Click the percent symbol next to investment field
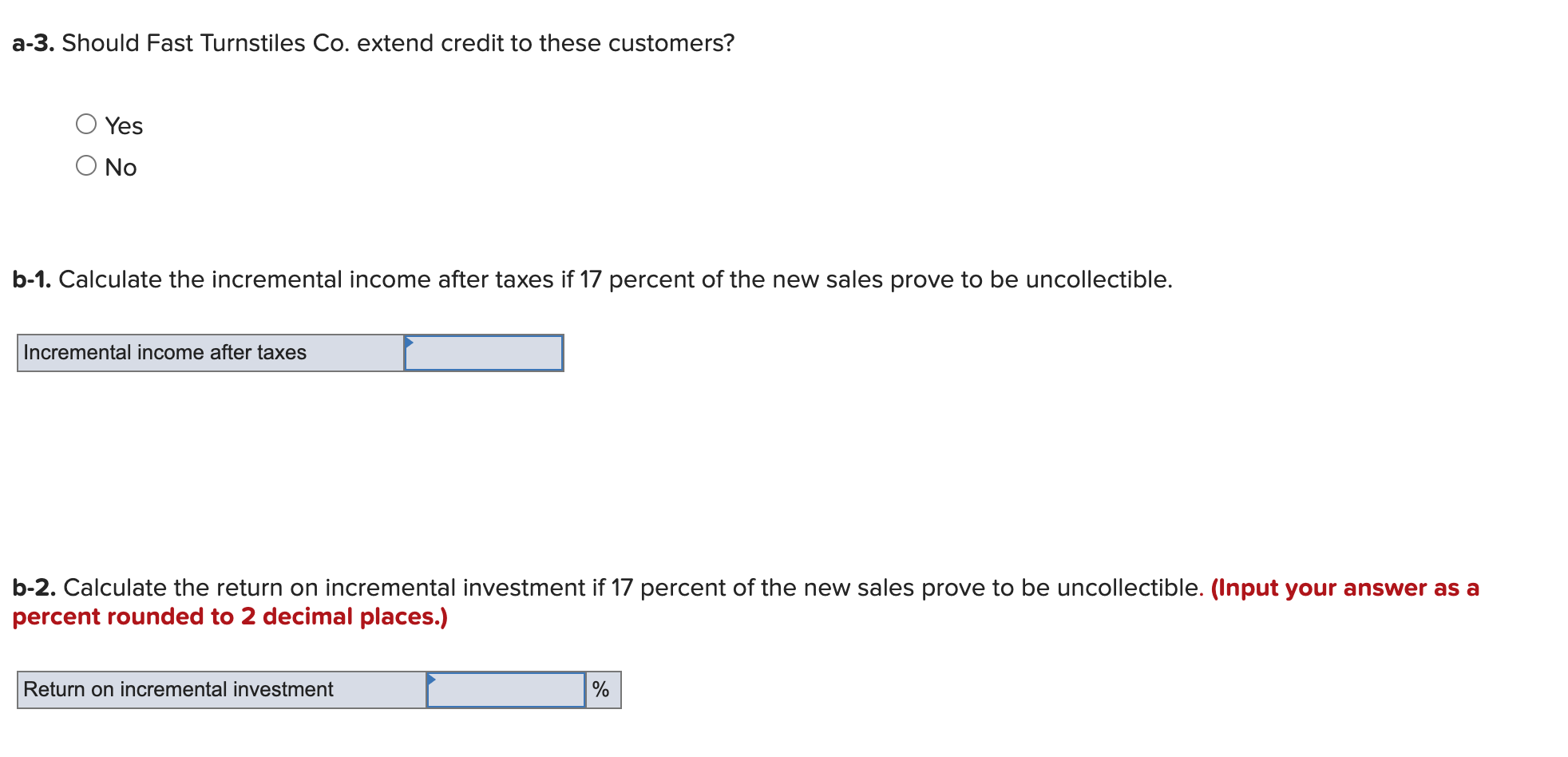The width and height of the screenshot is (1568, 757). click(x=602, y=689)
